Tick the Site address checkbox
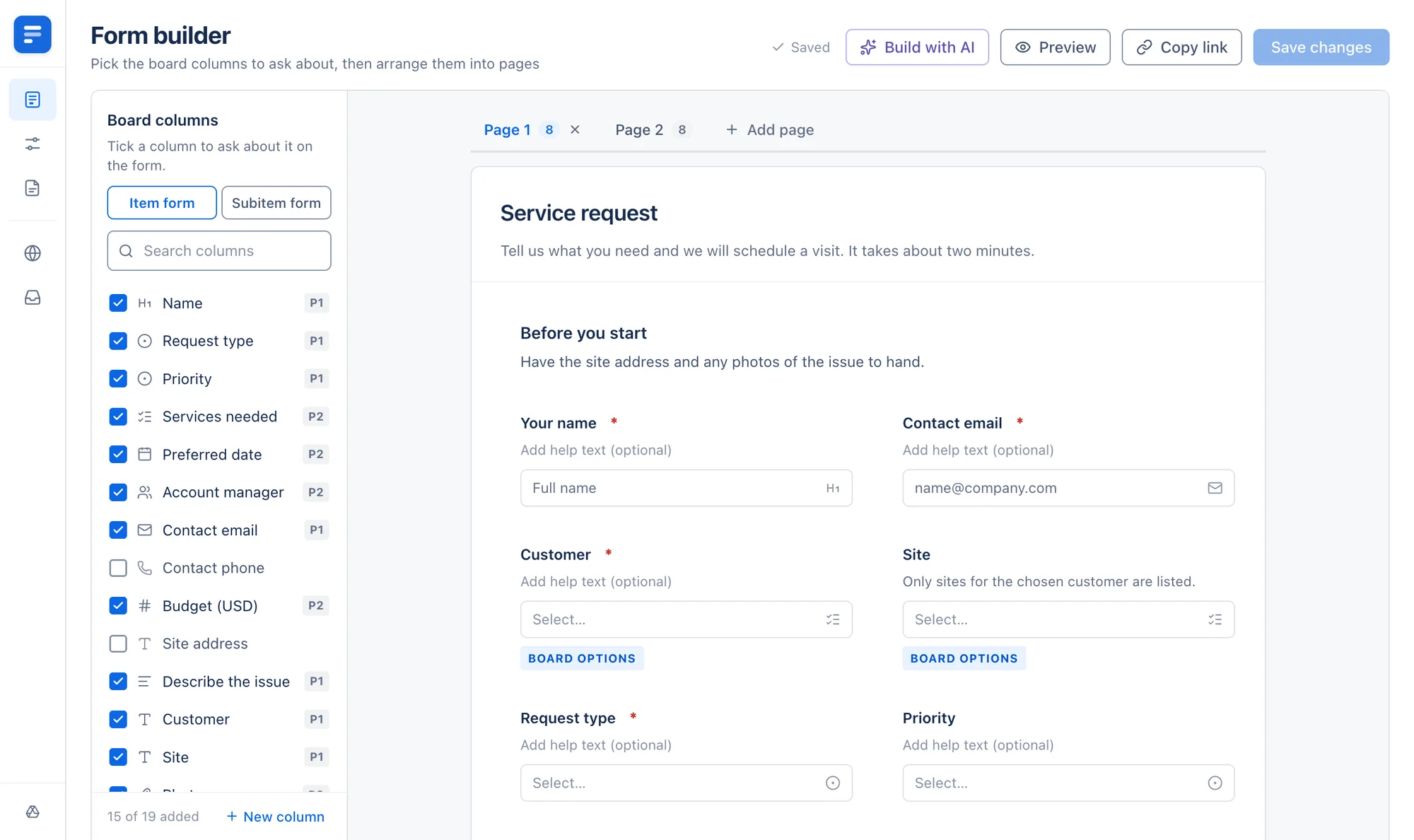The height and width of the screenshot is (840, 1414). coord(118,643)
